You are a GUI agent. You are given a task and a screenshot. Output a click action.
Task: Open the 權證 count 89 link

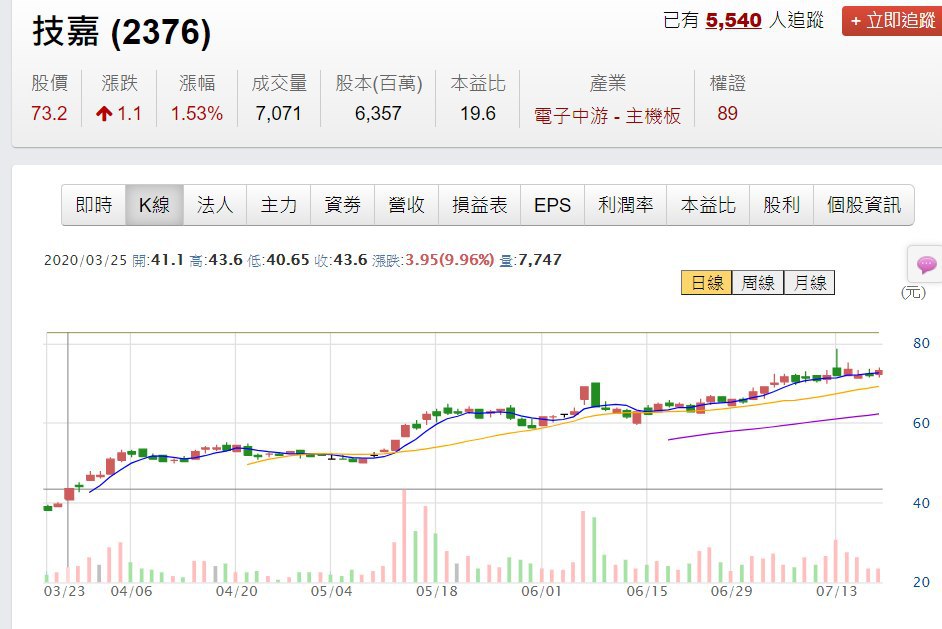(x=727, y=113)
